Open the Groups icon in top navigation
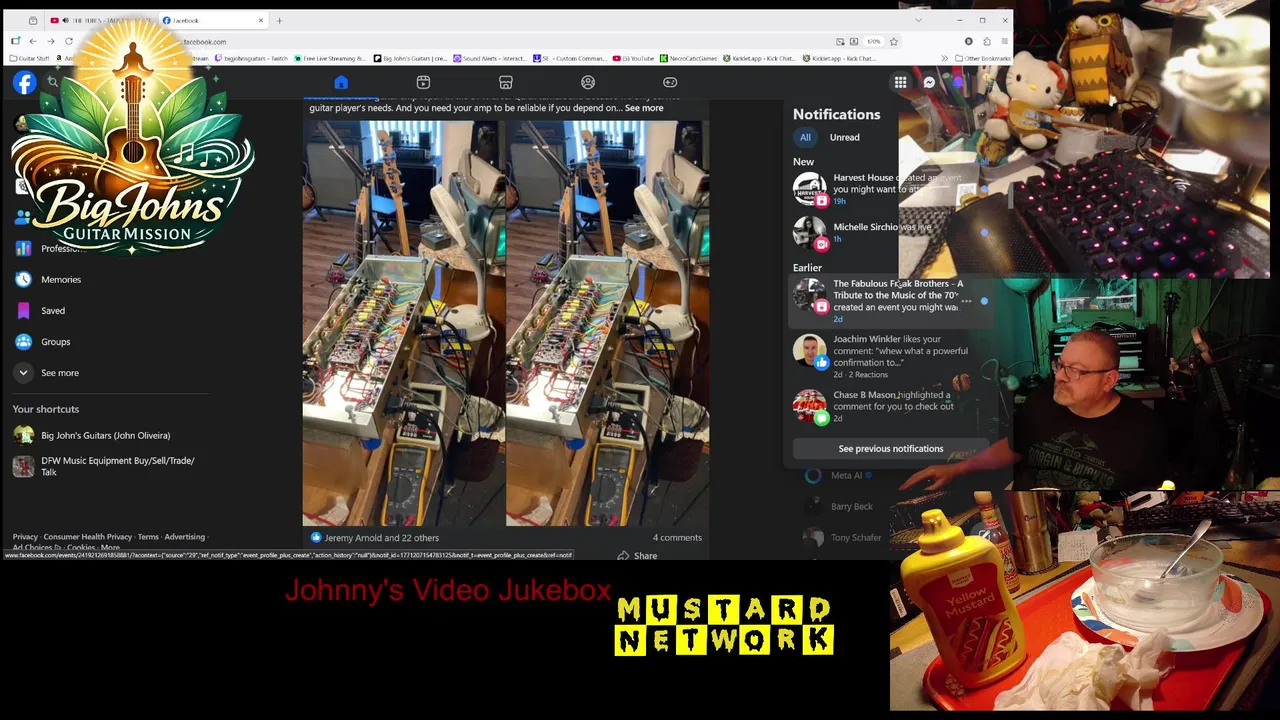This screenshot has width=1280, height=720. [x=588, y=83]
